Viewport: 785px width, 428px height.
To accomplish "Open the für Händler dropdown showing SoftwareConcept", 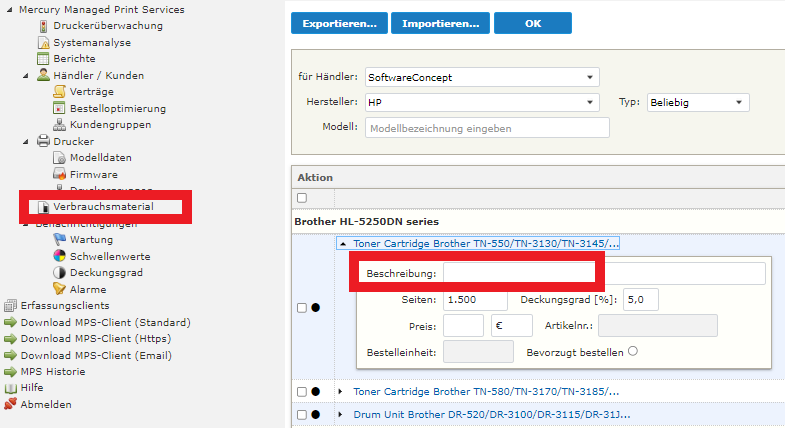I will coord(481,77).
